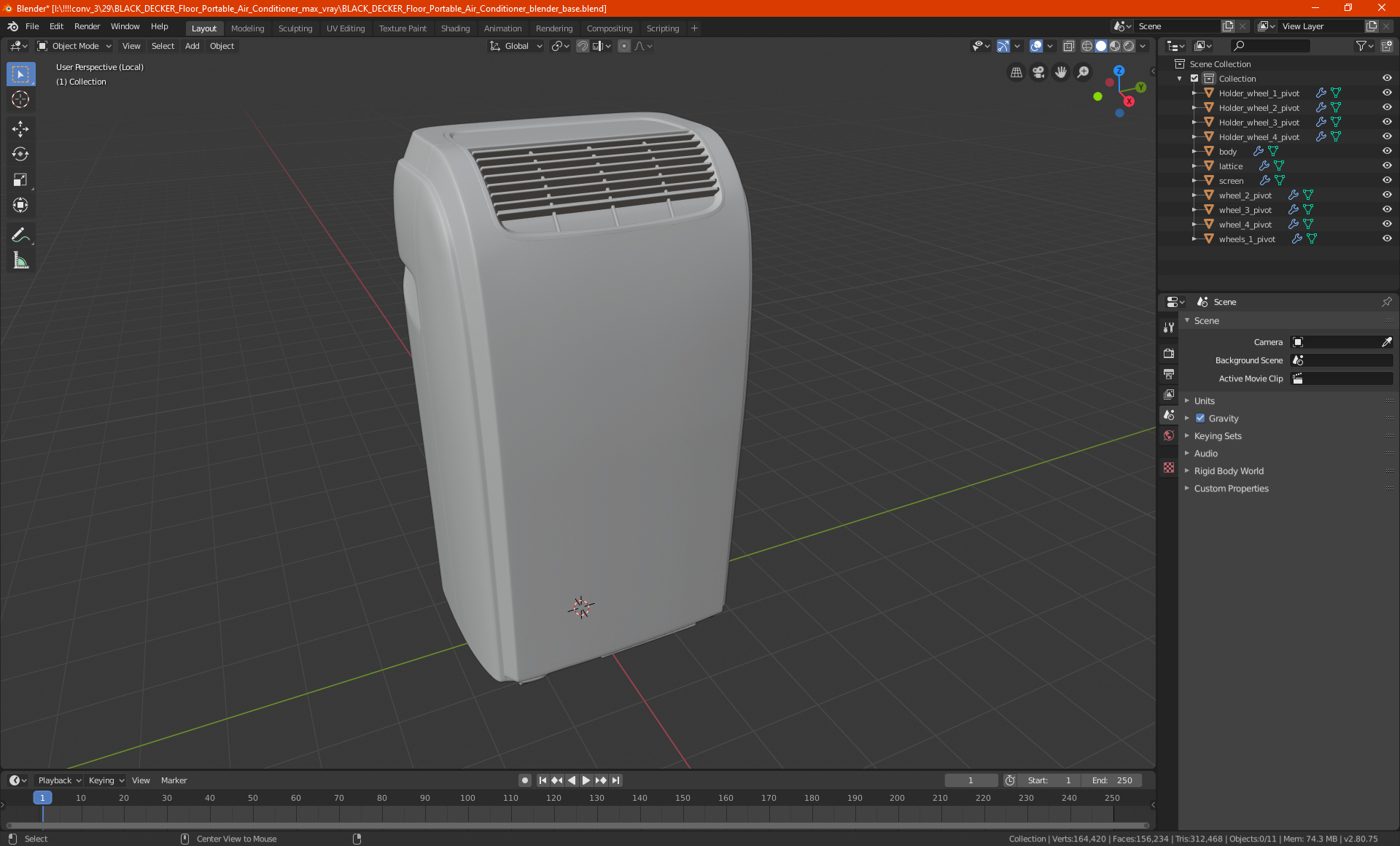Toggle camera view in viewport
Screen dimensions: 1400x846
[x=1038, y=72]
